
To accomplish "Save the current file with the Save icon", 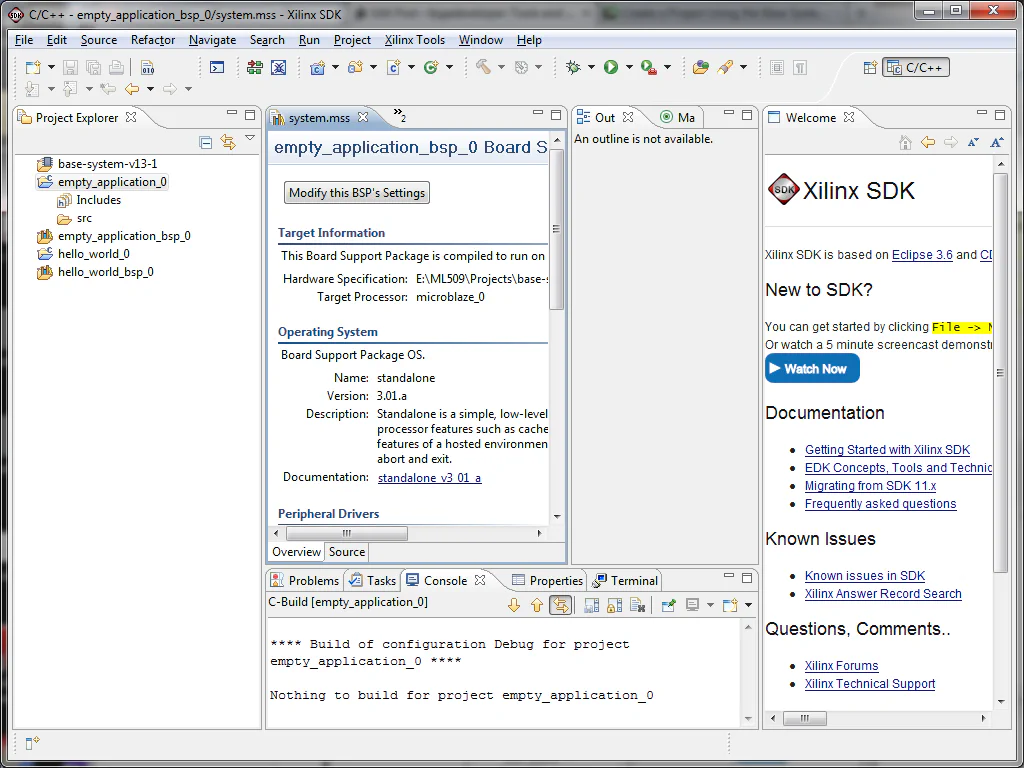I will tap(69, 67).
